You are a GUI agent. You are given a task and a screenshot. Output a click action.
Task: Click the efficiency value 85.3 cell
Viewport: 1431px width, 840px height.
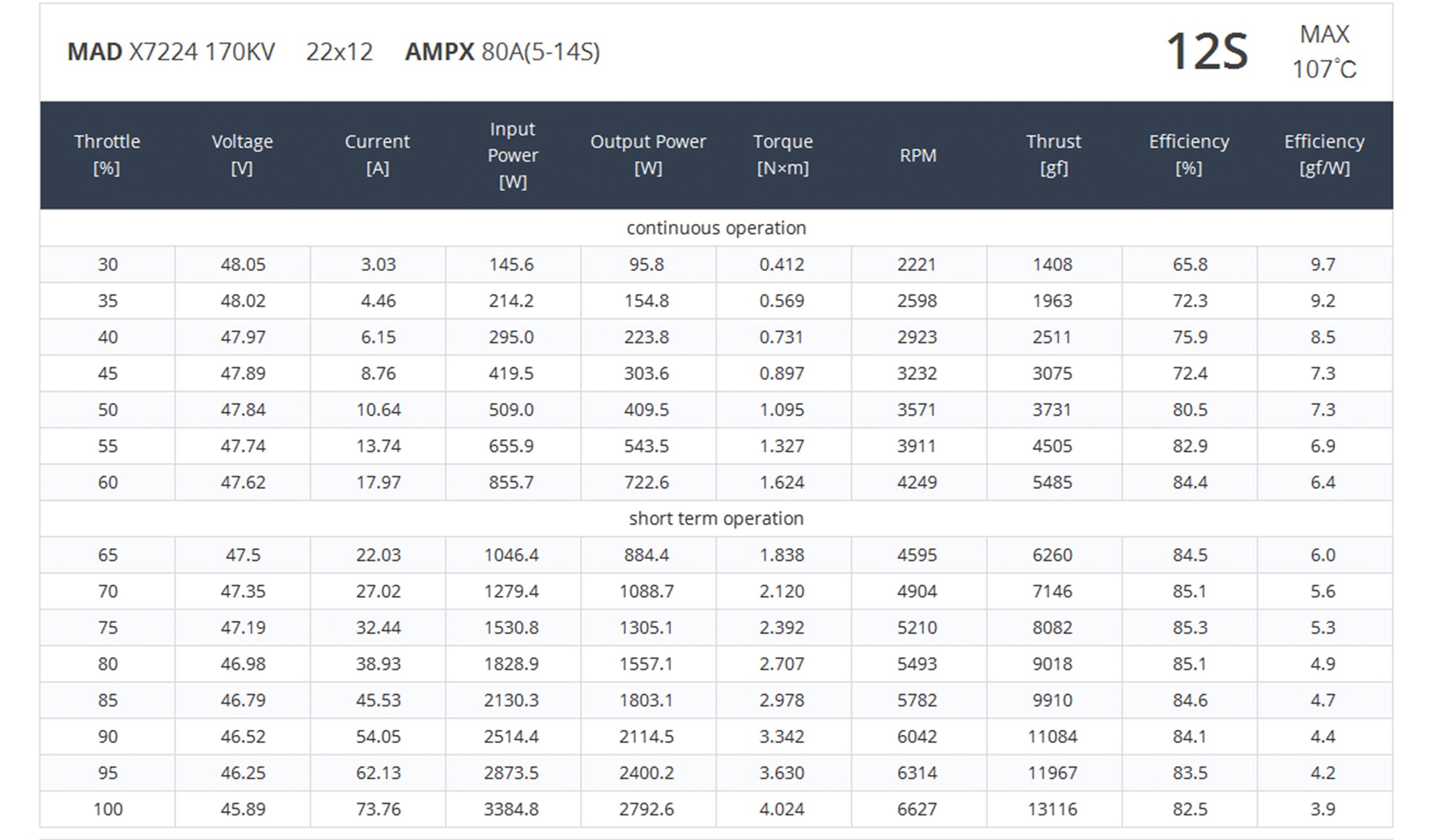tap(1189, 628)
